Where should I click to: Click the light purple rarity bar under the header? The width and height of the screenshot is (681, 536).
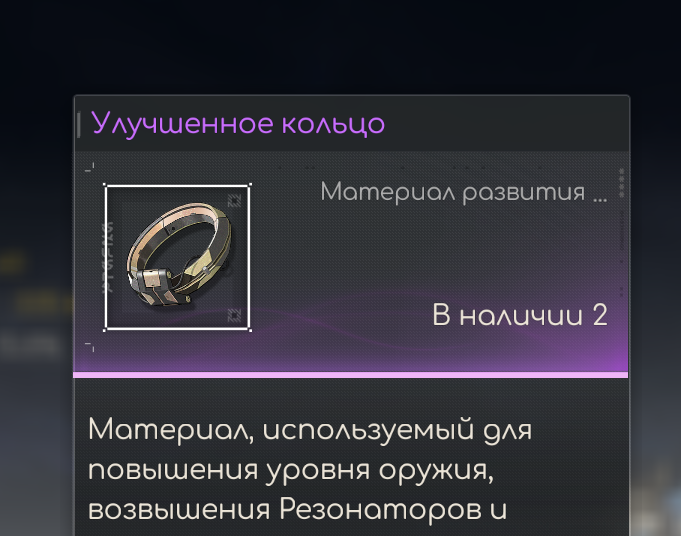350,375
